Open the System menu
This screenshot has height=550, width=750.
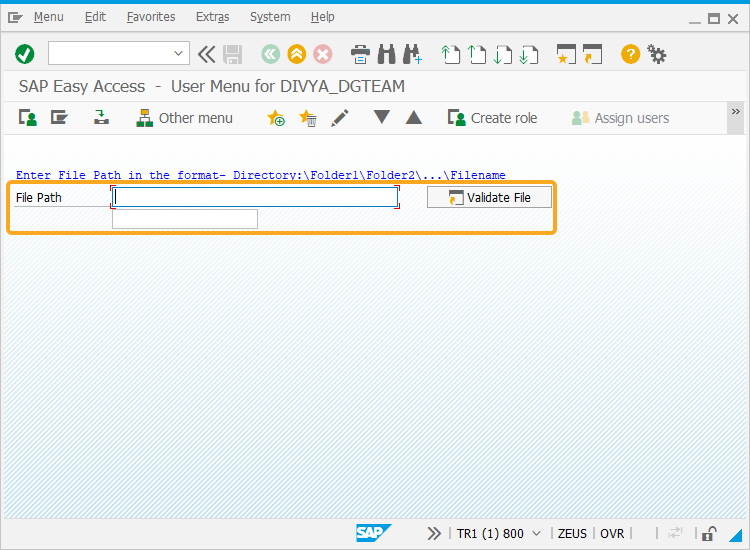tap(270, 17)
